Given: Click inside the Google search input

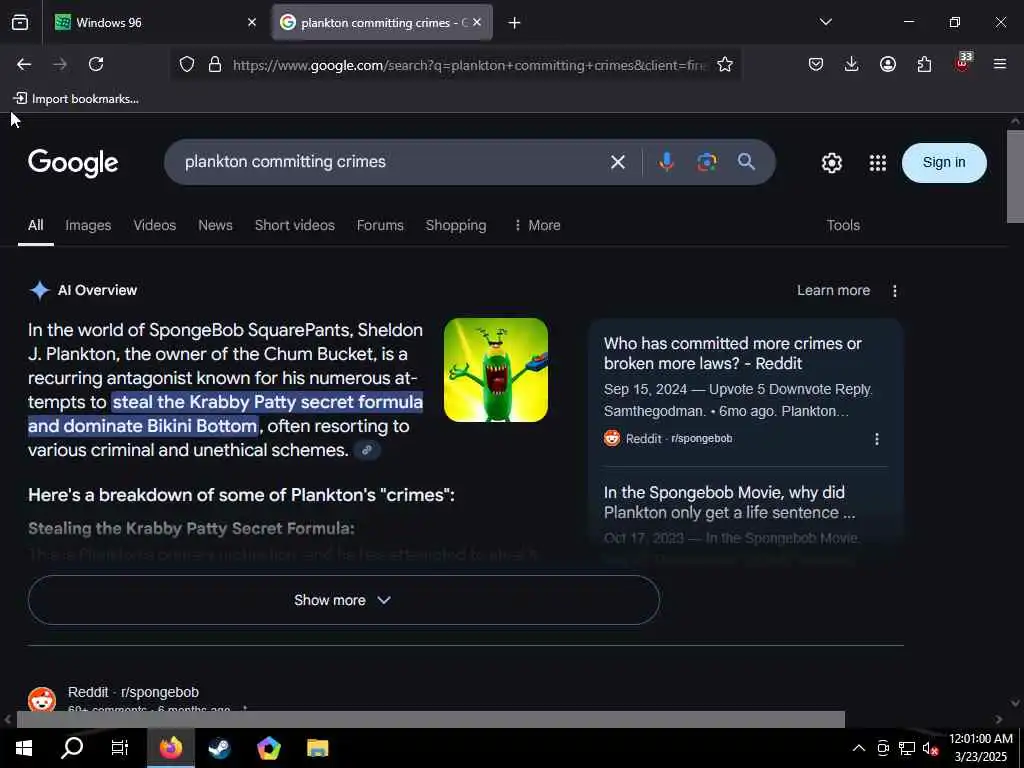Looking at the screenshot, I should (x=392, y=162).
